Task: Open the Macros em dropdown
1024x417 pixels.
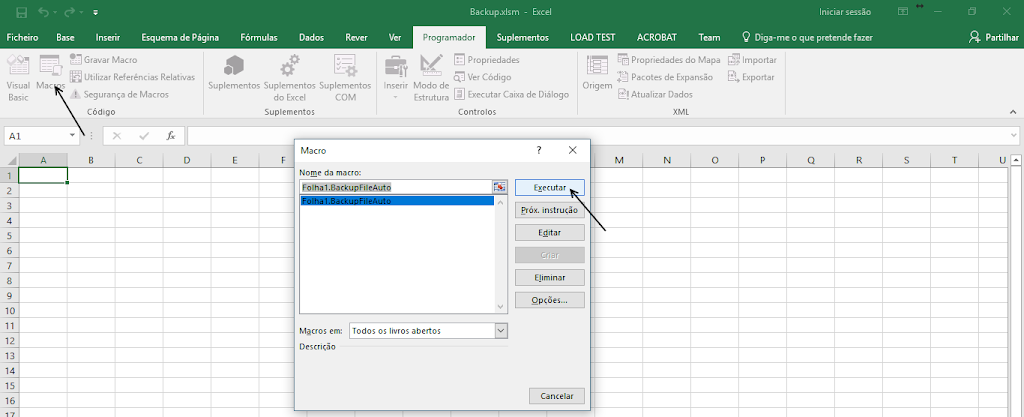Action: tap(501, 331)
